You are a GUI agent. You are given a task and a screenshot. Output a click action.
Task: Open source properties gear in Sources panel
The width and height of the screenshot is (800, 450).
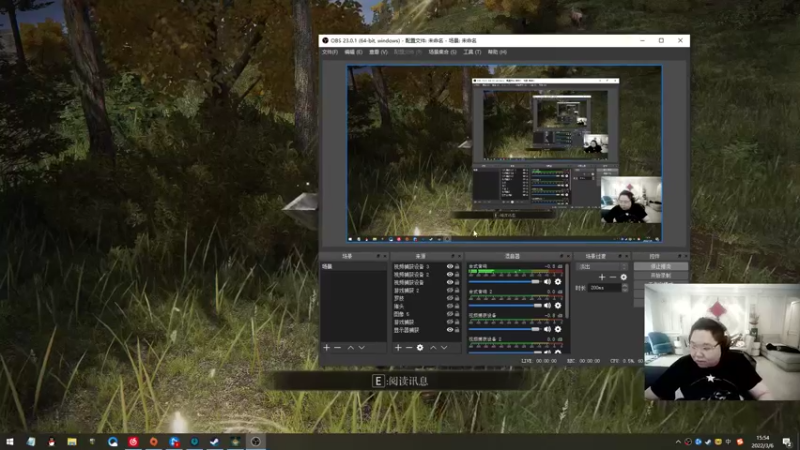[420, 347]
